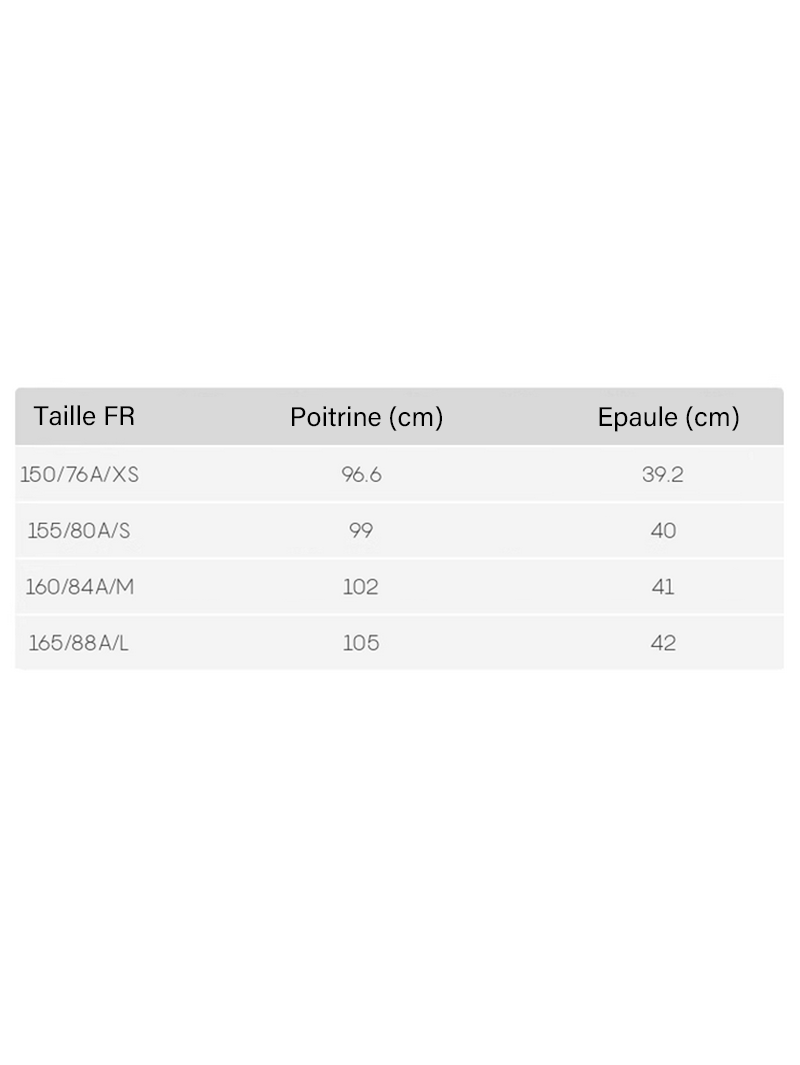Click the 155/80A/S size label

click(79, 530)
